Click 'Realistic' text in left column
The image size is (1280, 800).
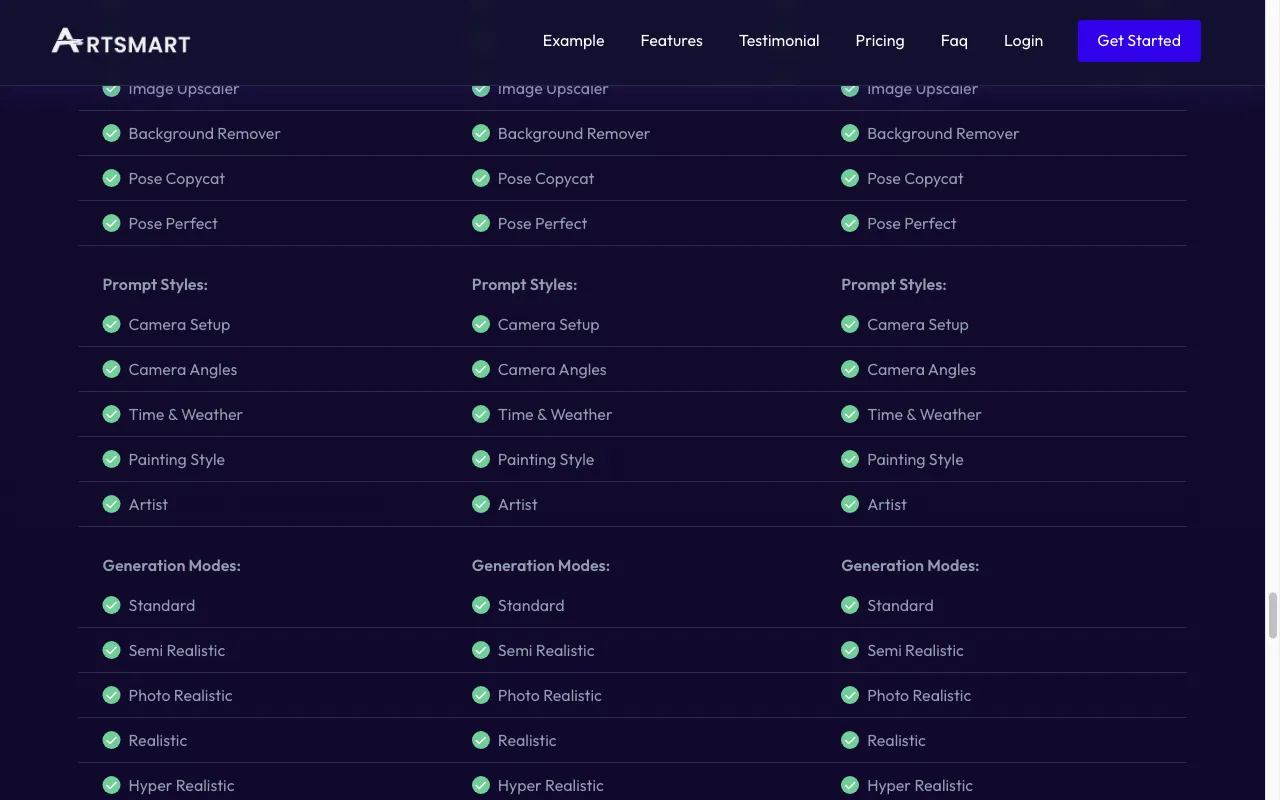(158, 740)
